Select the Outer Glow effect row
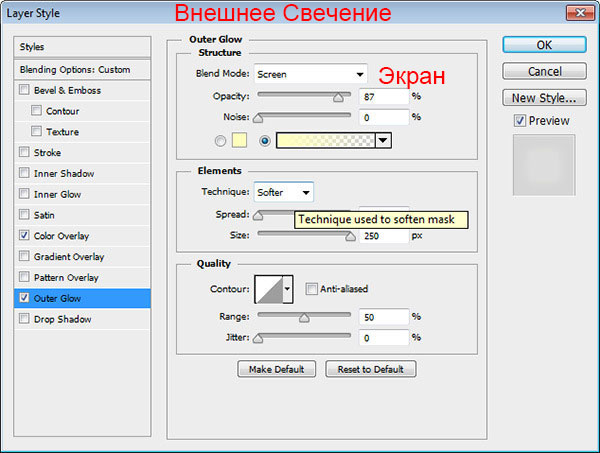The height and width of the screenshot is (453, 600). 82,298
